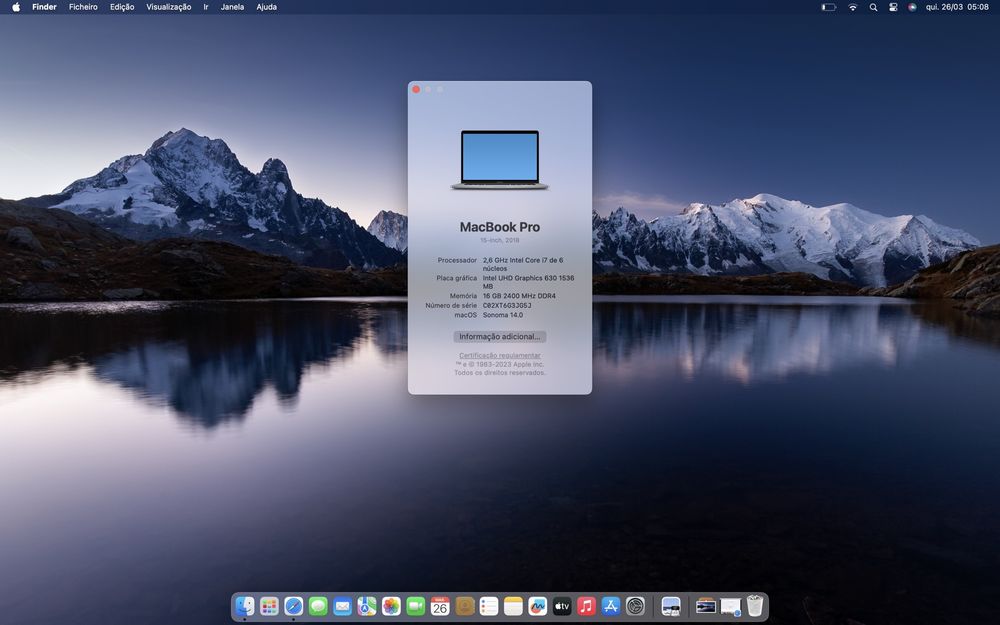Open the Messages app in the Dock
Screen dimensions: 1000x625
(318, 606)
